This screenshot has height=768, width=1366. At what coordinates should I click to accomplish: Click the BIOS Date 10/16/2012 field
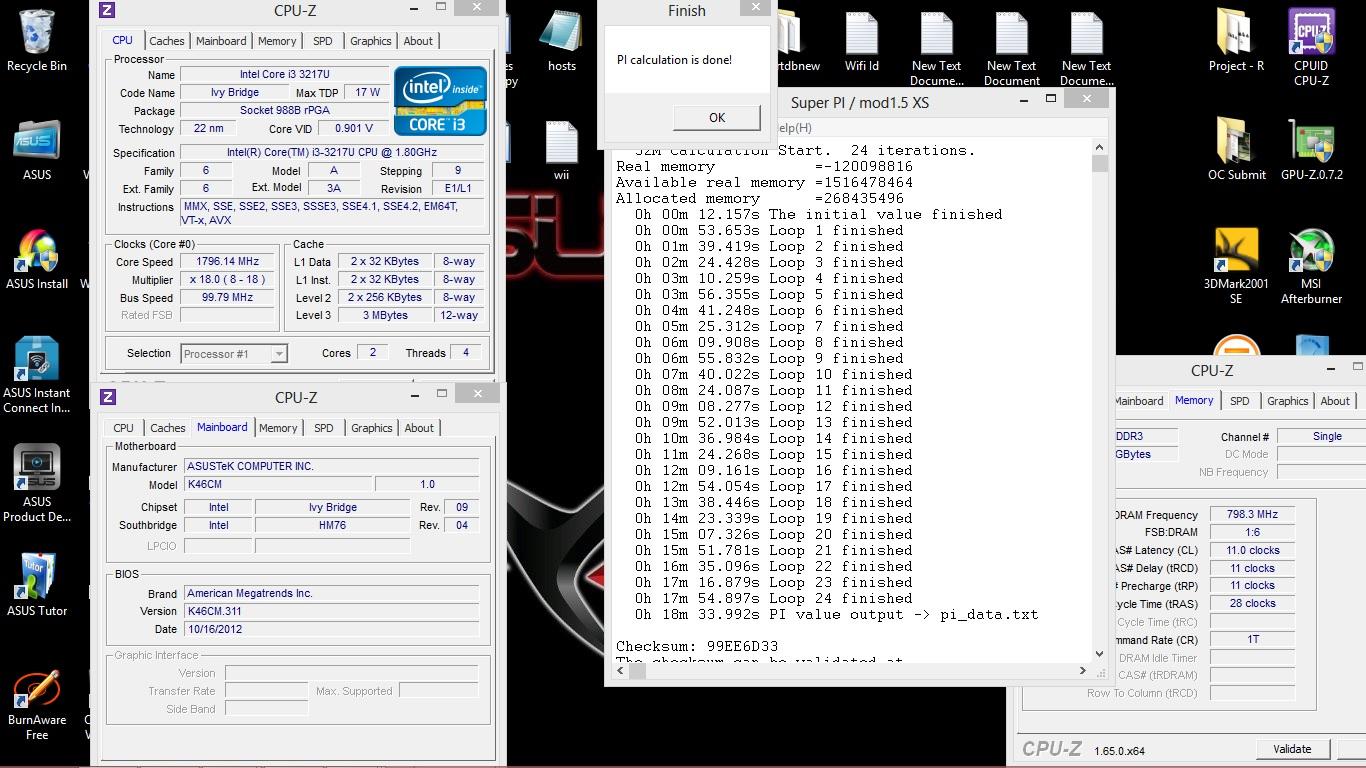coord(331,629)
